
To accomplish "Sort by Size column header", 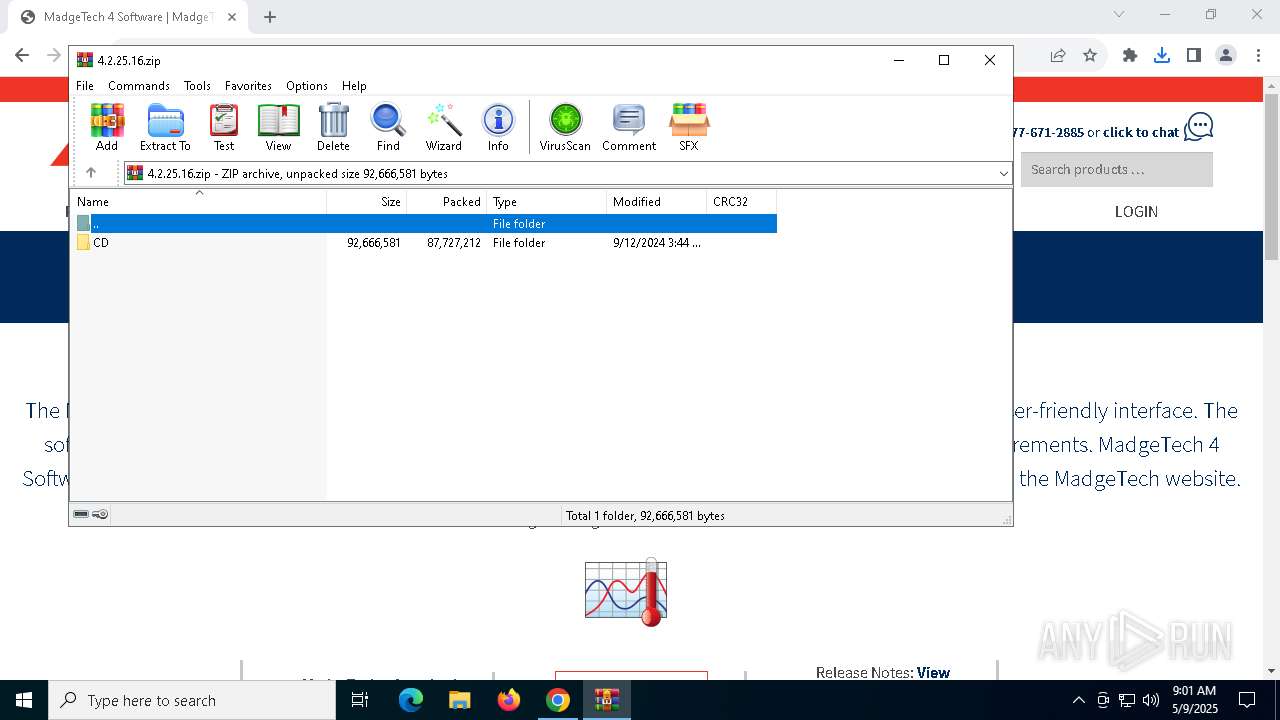I will (367, 202).
